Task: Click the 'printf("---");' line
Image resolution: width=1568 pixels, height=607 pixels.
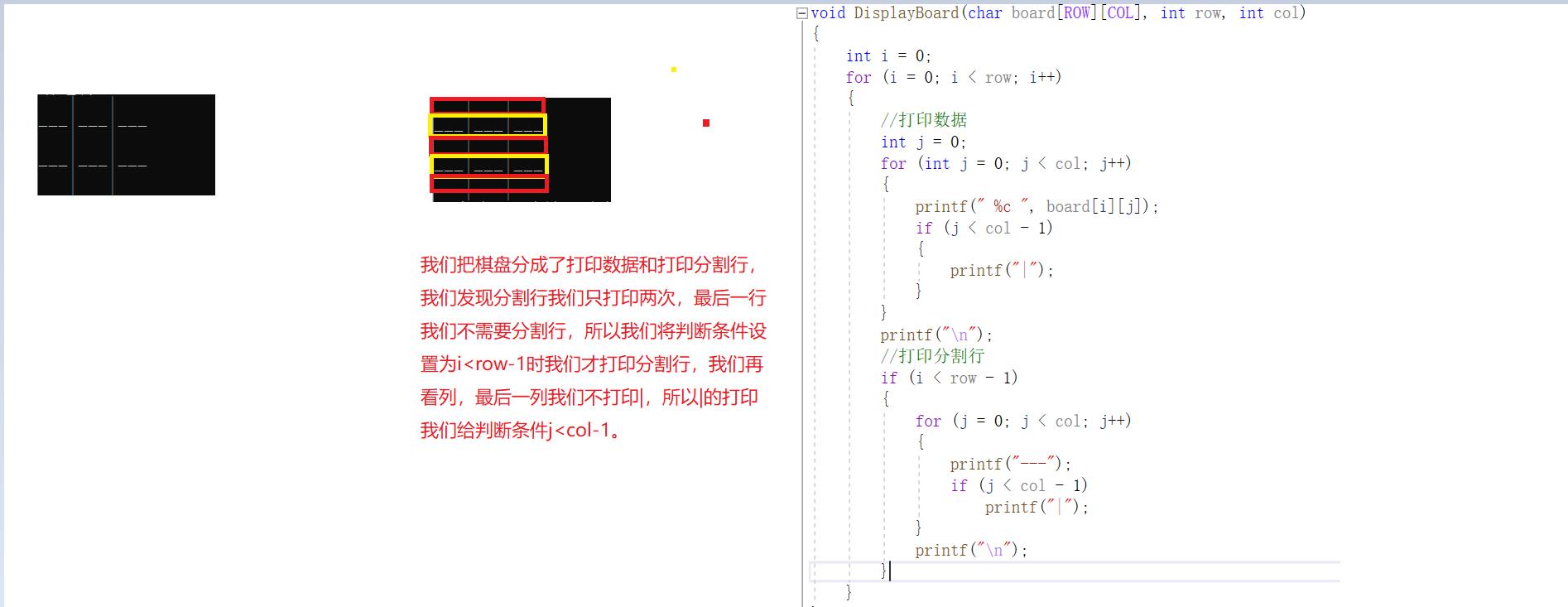Action: 1011,464
